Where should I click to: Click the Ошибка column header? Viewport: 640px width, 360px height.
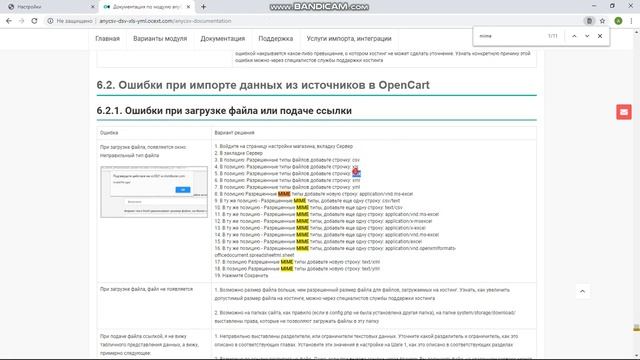109,133
